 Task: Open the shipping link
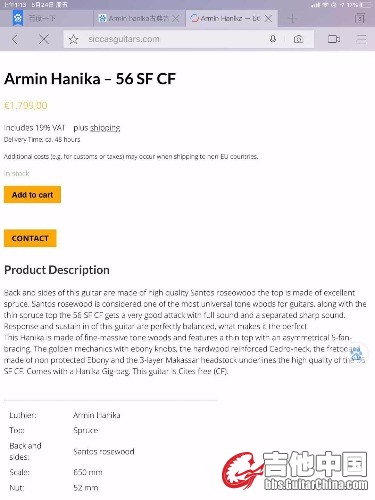click(x=105, y=128)
